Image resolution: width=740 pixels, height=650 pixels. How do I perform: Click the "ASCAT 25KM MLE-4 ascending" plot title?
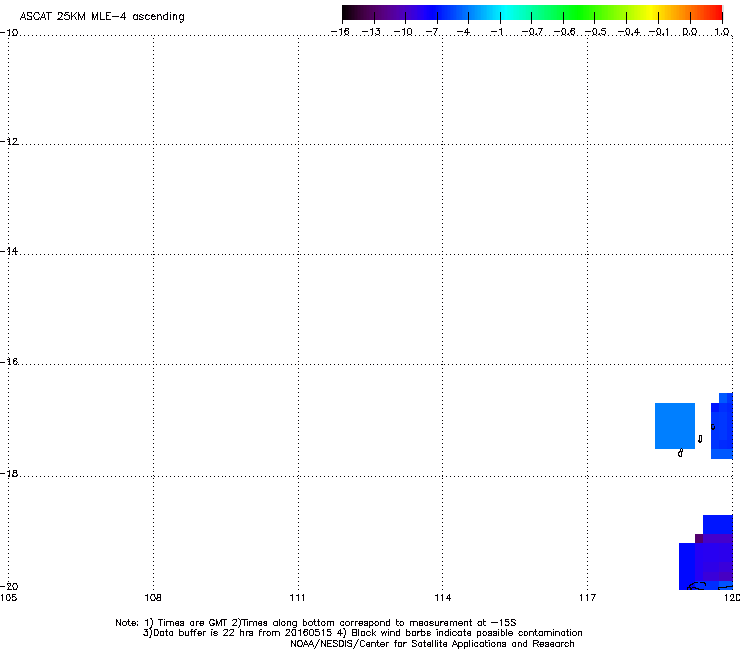[102, 17]
